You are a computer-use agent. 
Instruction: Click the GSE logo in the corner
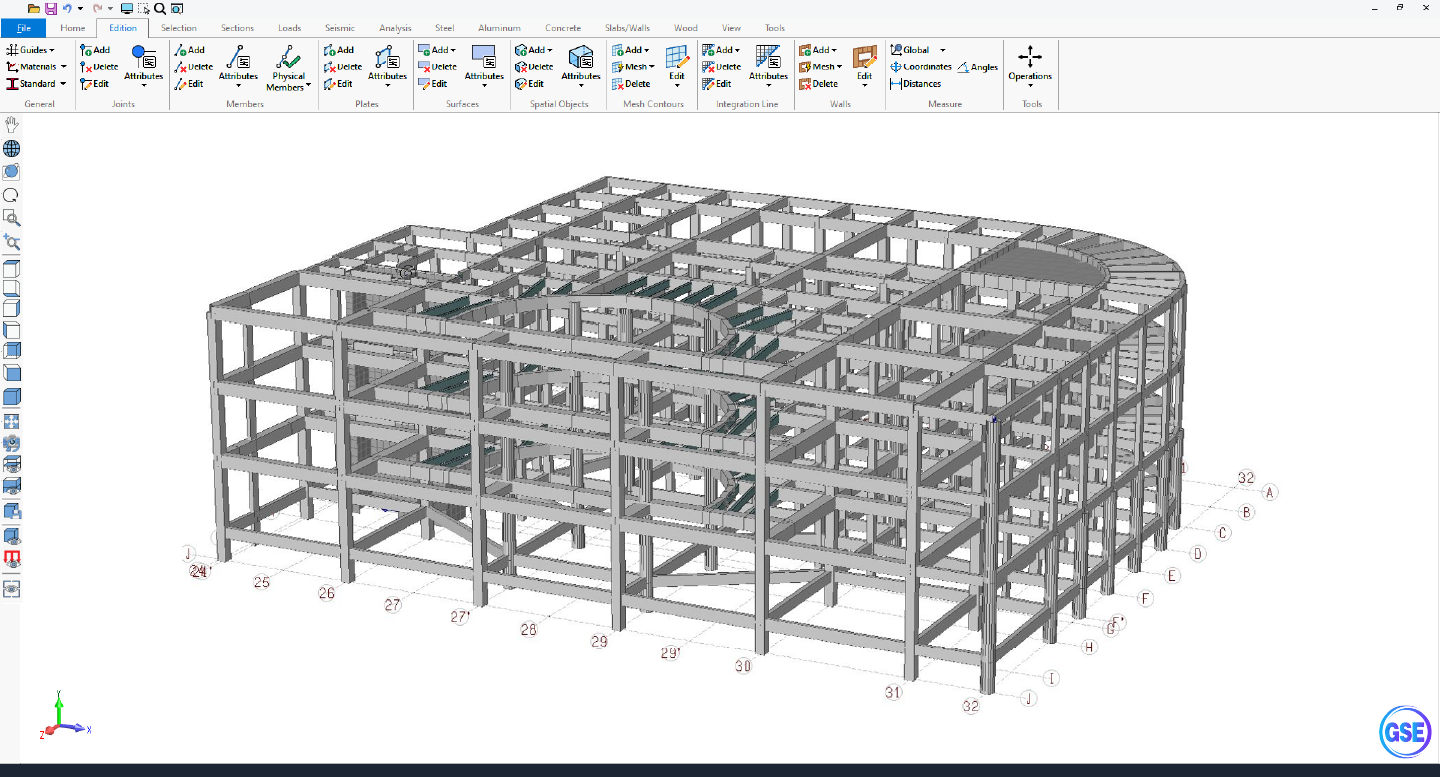1405,731
